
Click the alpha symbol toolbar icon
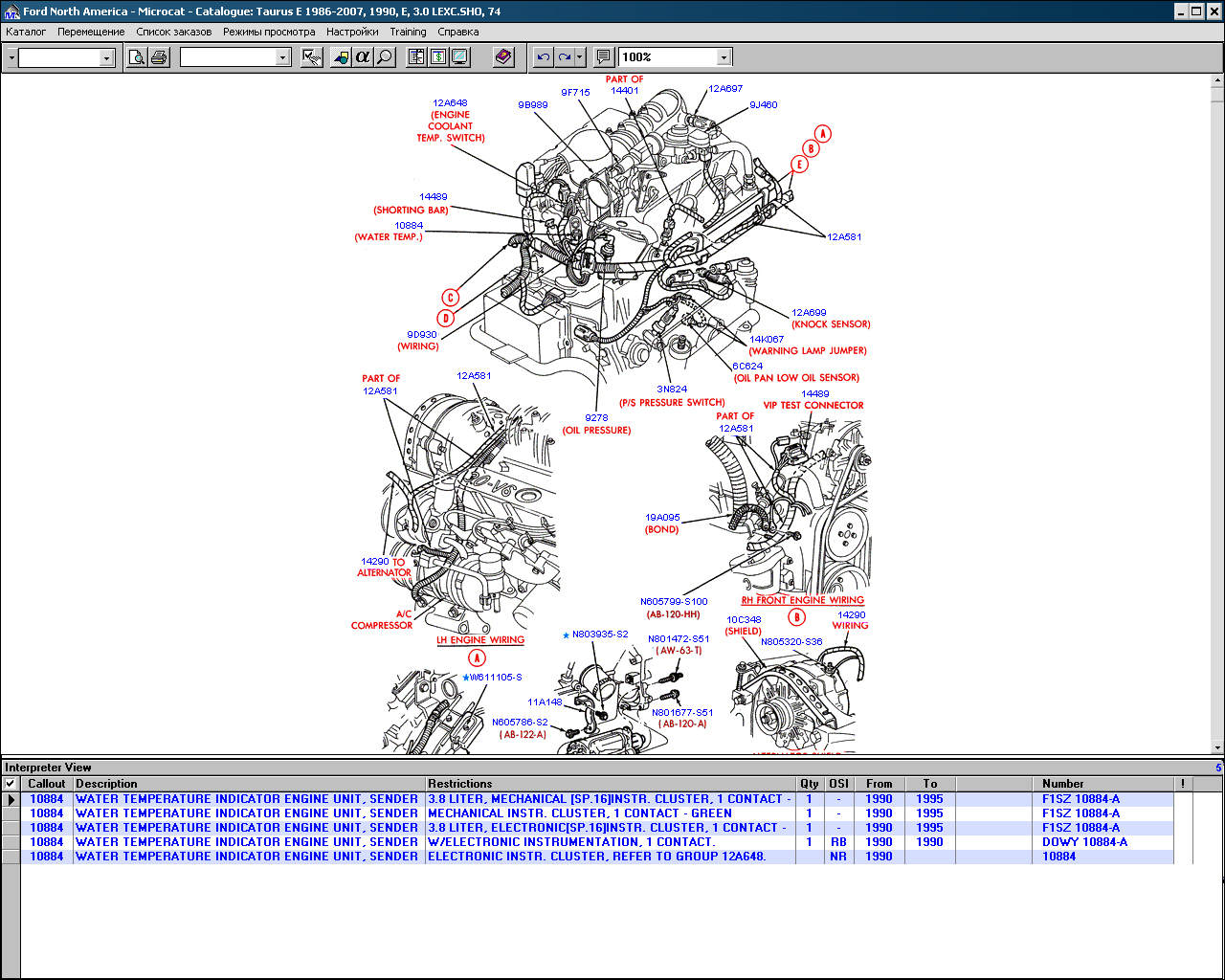click(362, 57)
